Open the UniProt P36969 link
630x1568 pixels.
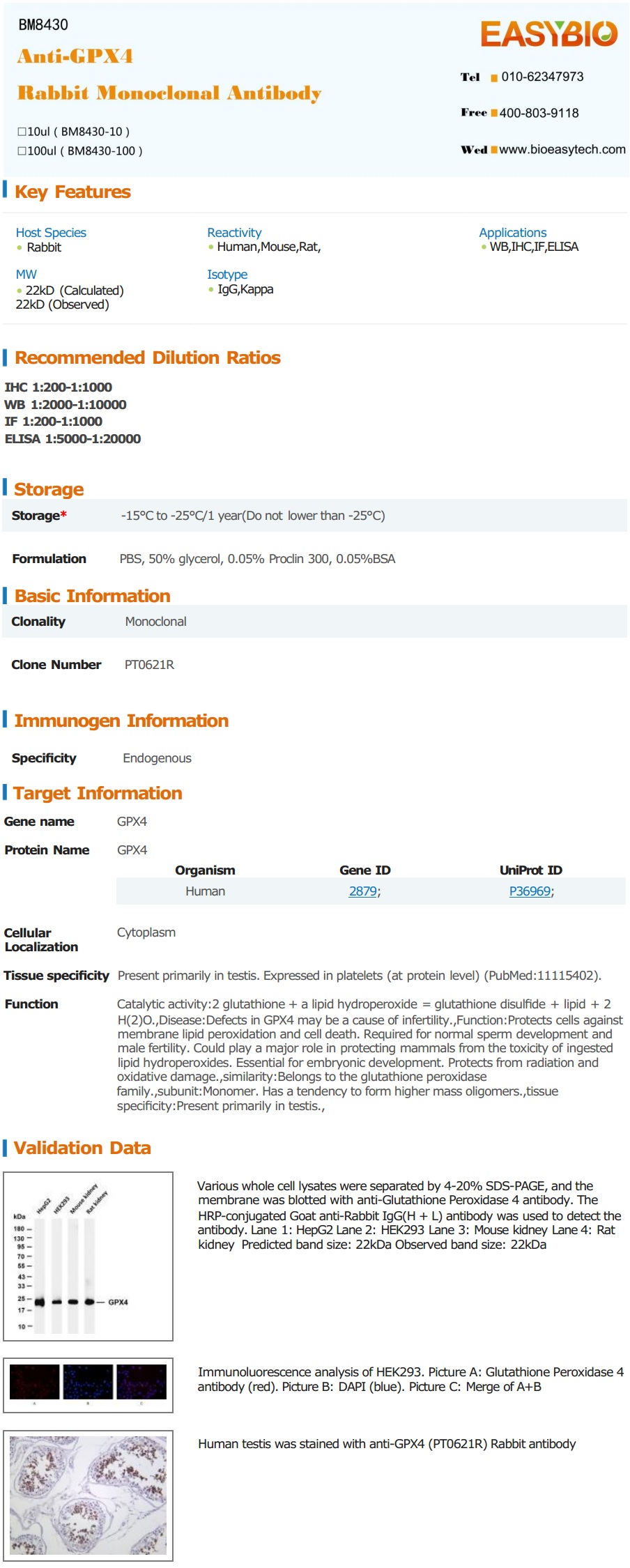(530, 891)
